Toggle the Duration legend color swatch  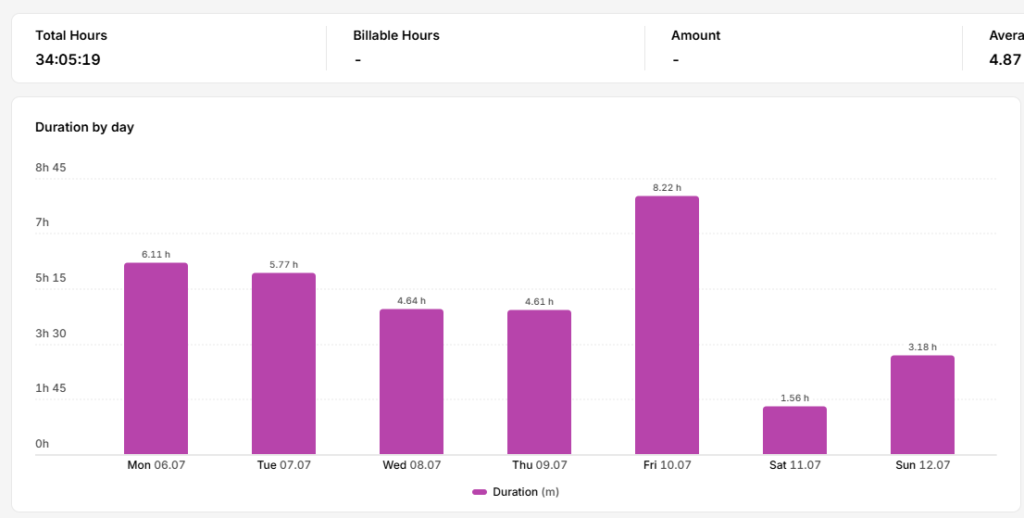pos(479,493)
